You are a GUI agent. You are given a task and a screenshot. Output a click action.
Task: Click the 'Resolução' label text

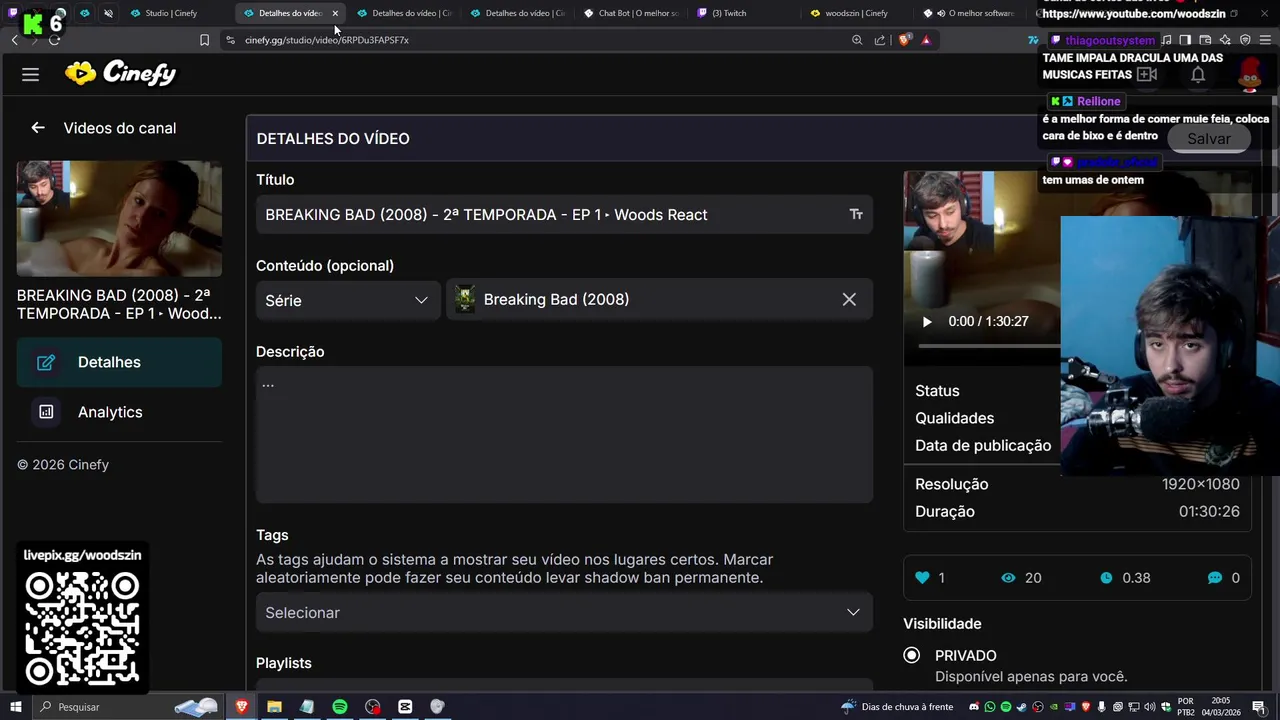pos(951,484)
